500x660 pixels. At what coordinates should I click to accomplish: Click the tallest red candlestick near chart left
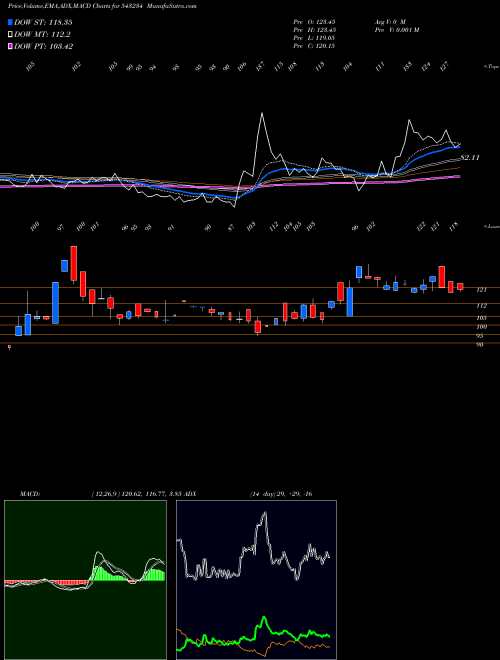click(x=74, y=263)
